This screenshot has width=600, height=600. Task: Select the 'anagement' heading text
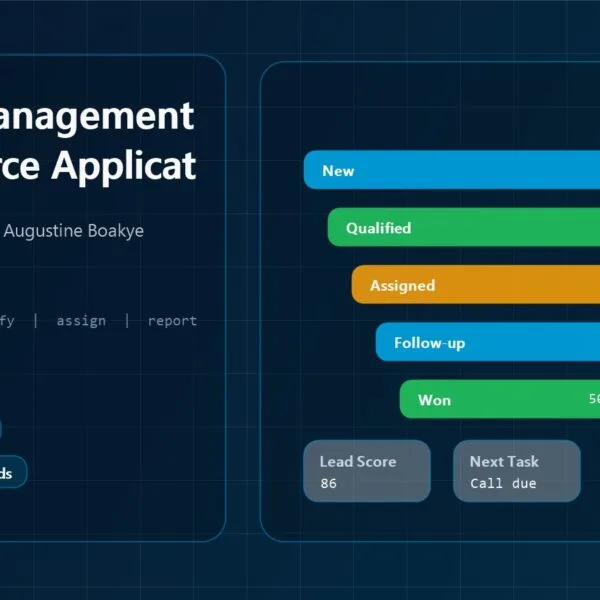click(x=97, y=119)
